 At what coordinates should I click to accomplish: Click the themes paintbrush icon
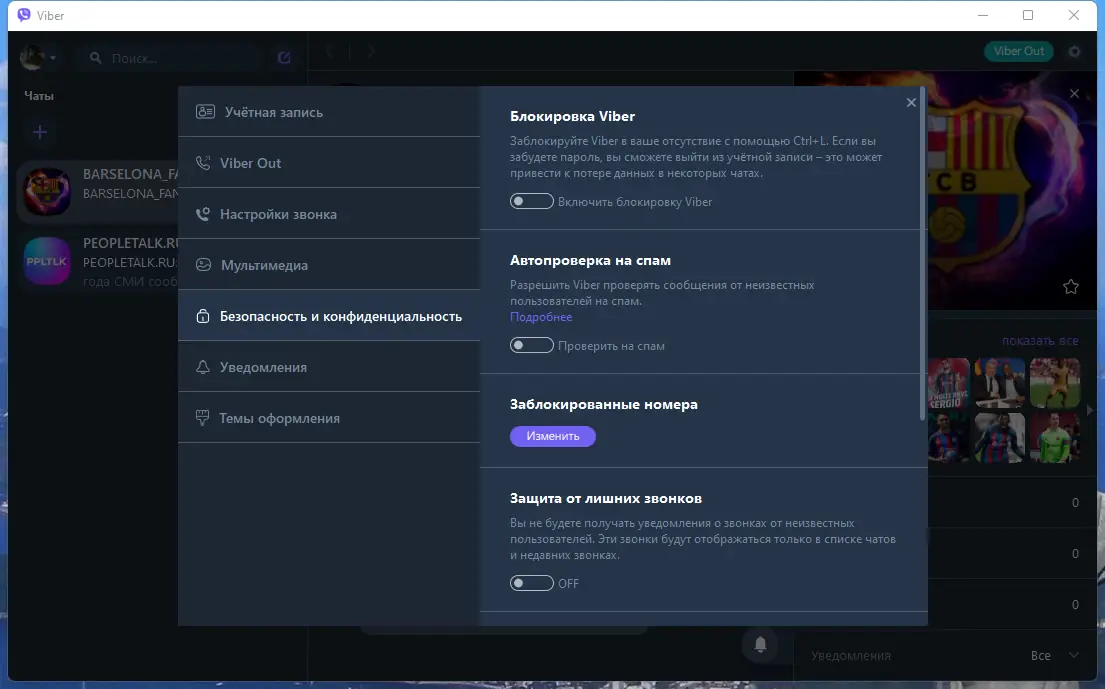coord(202,418)
